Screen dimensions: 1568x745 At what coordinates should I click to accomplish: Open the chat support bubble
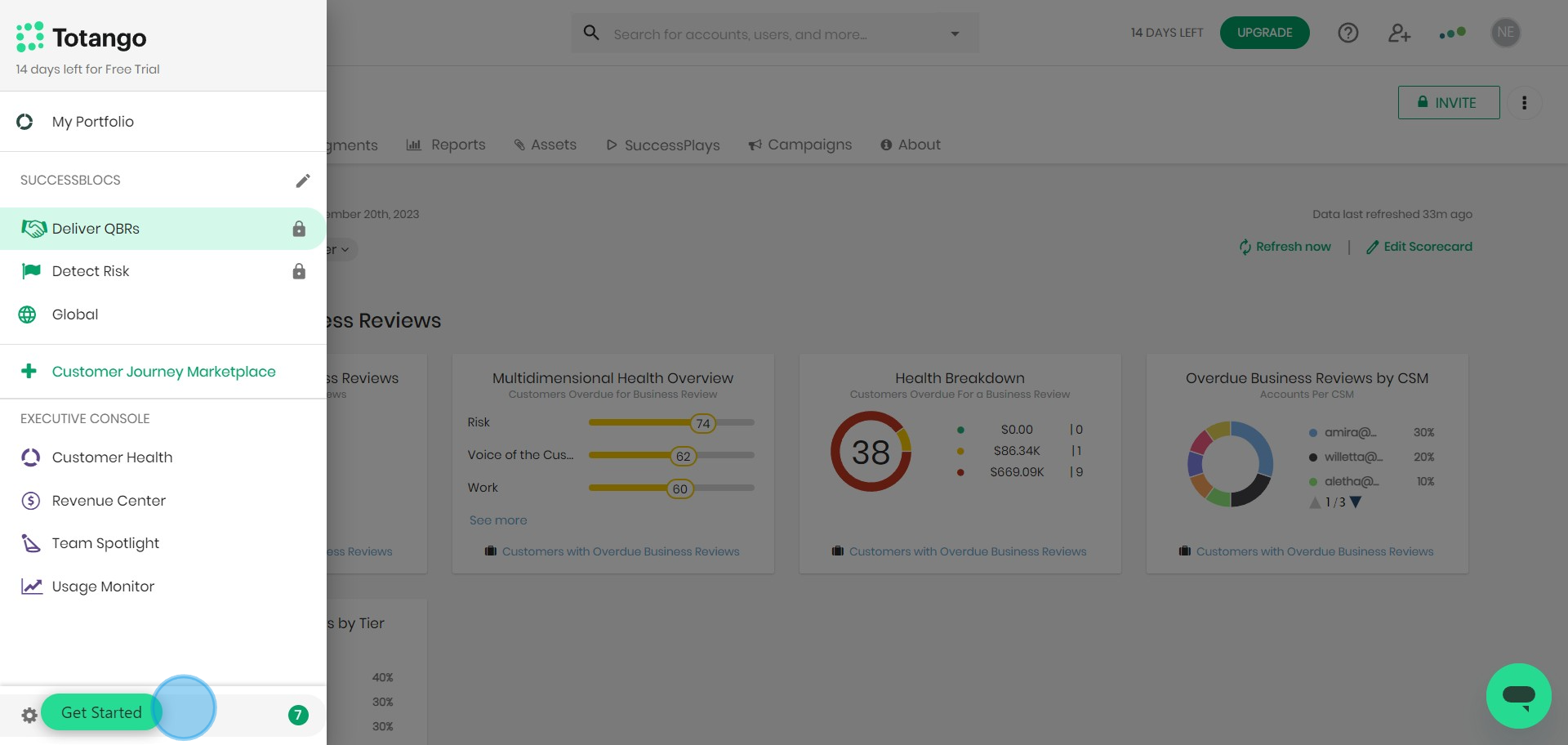coord(1519,696)
